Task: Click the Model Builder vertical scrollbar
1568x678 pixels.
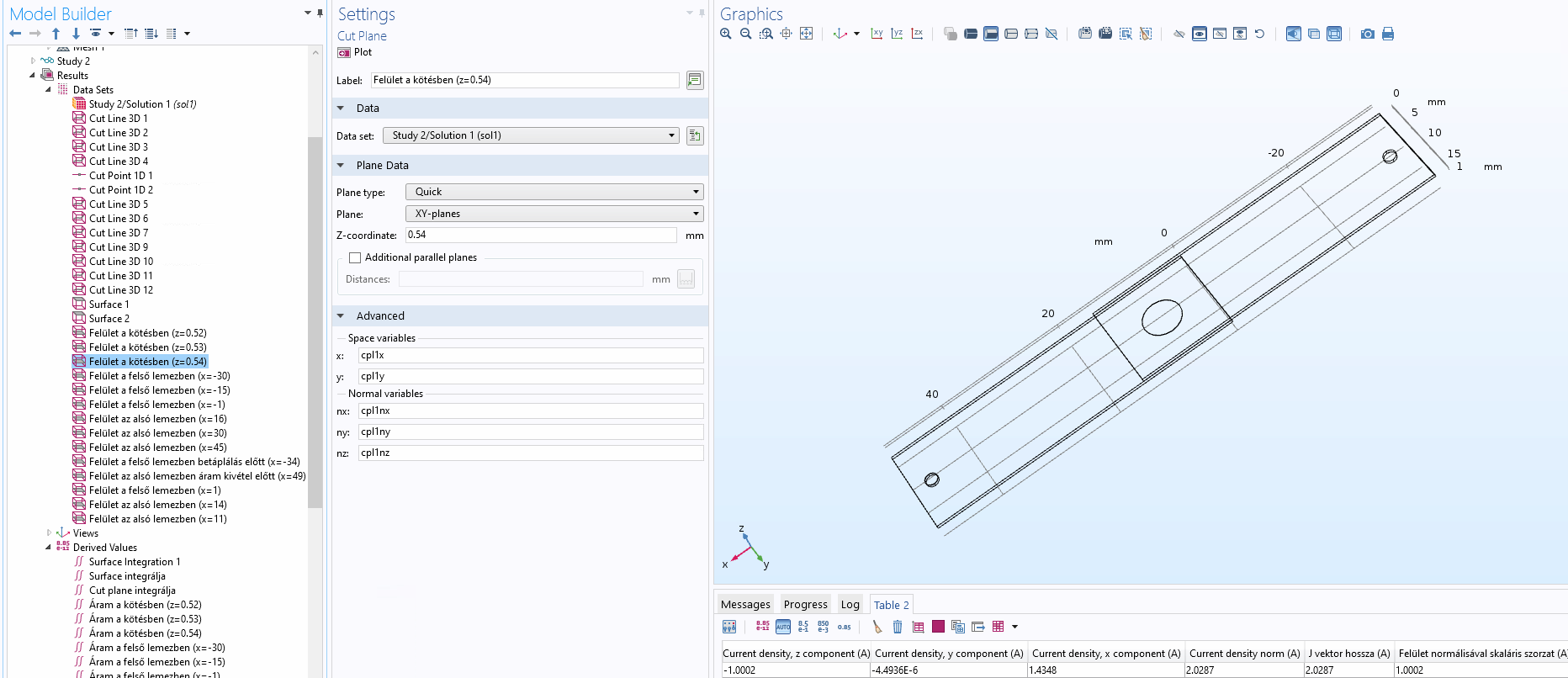Action: tap(316, 323)
